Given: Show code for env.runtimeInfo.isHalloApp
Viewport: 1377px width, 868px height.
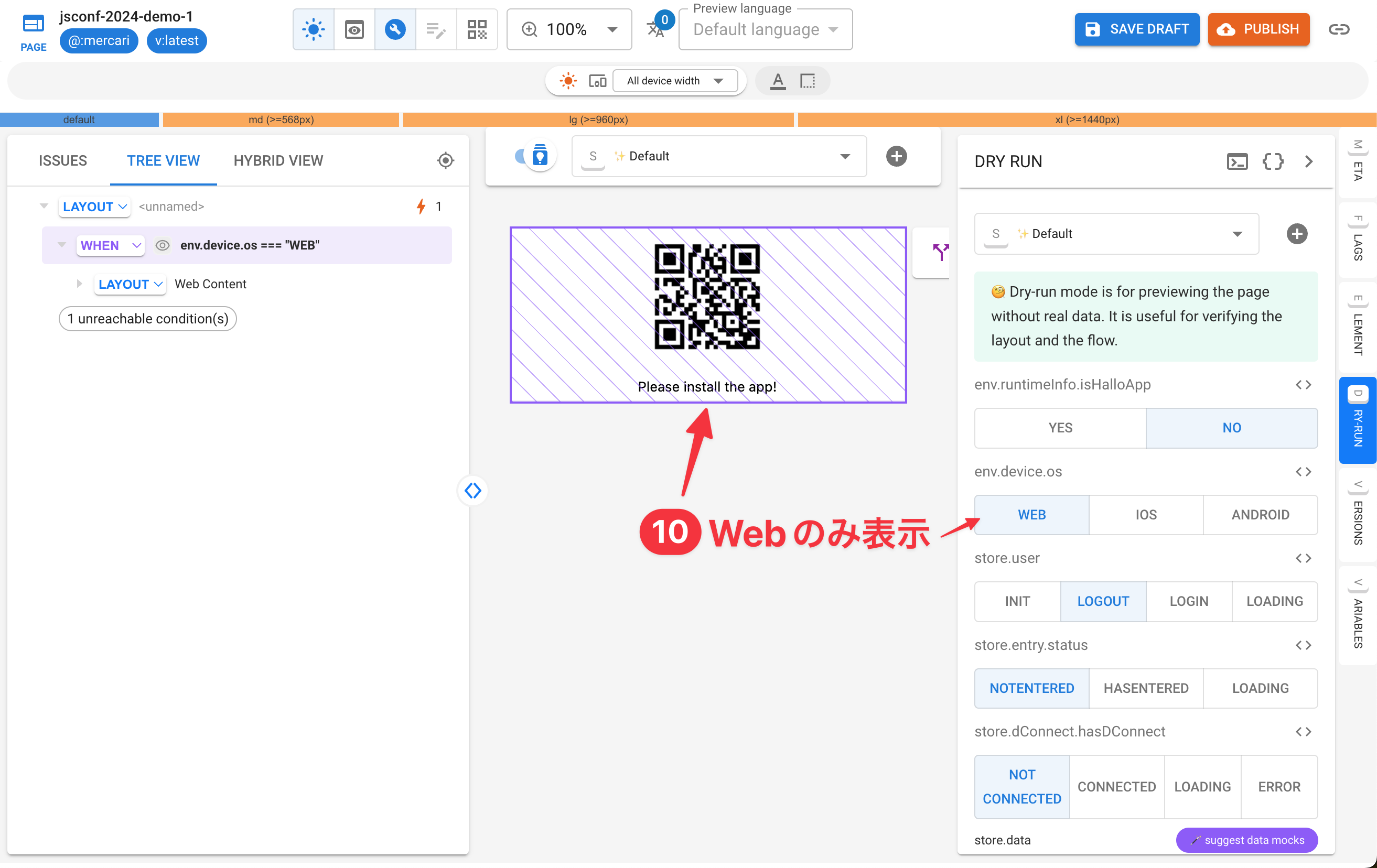Looking at the screenshot, I should [1303, 385].
